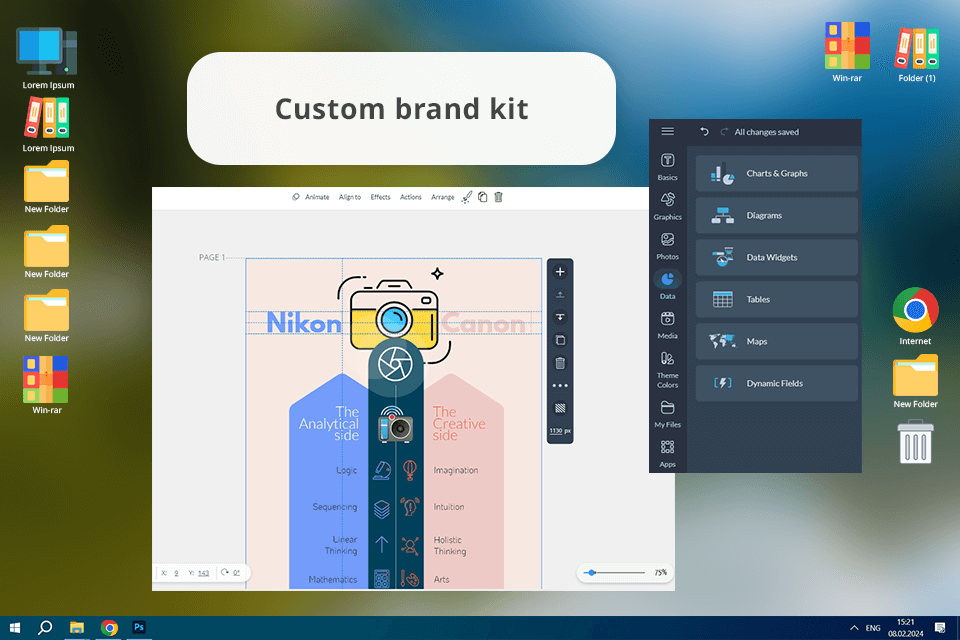
Task: Delete the page from the page toolbar
Action: (560, 363)
